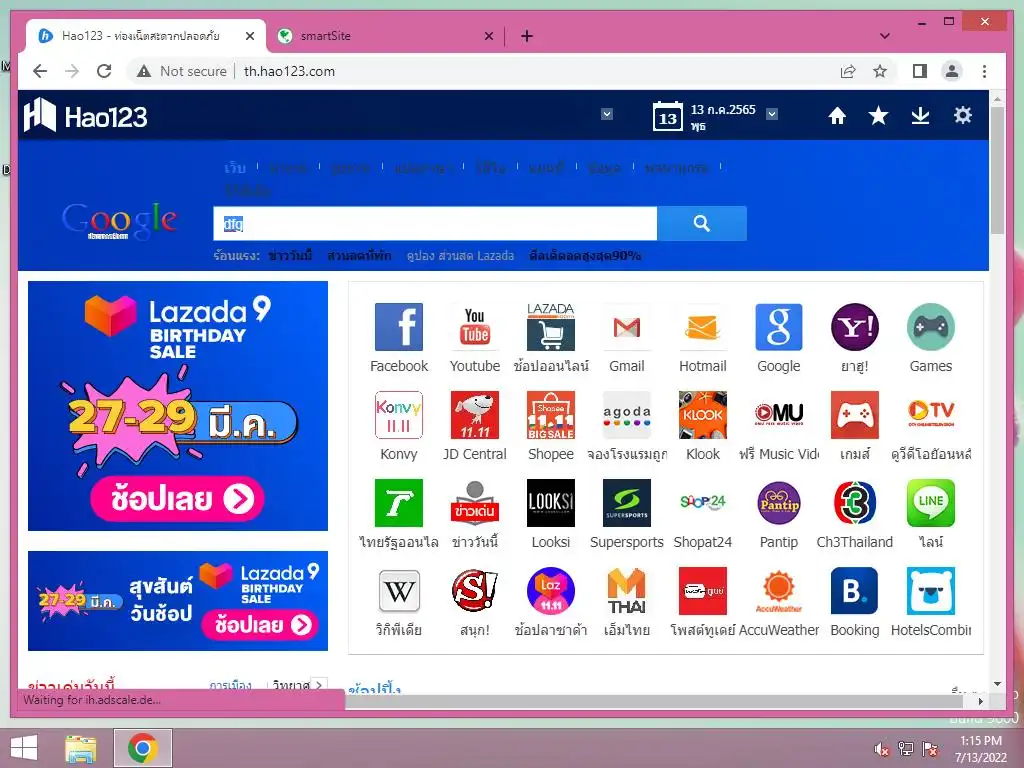Click the address bar URL th.hao123.com

289,71
